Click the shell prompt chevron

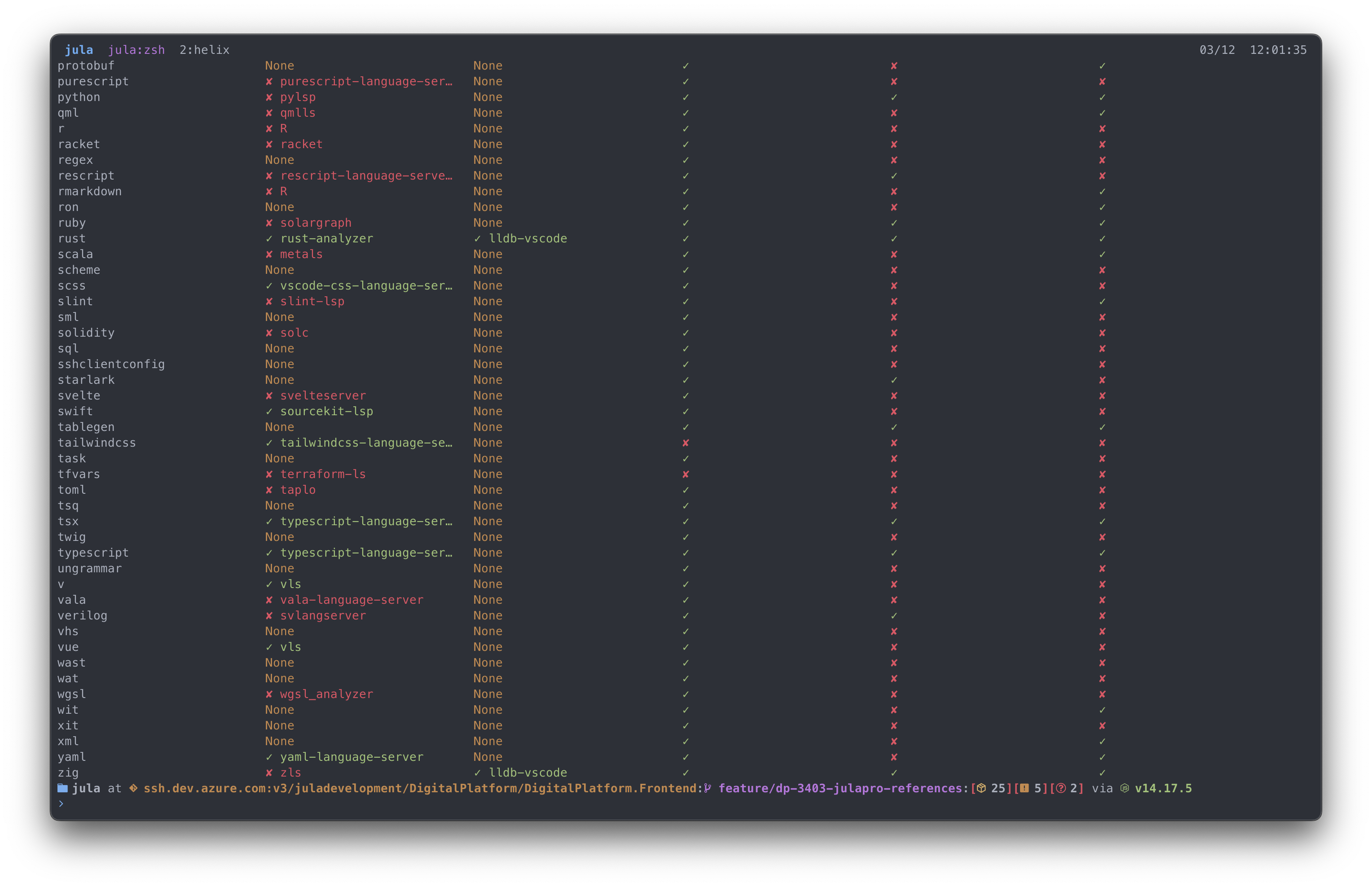click(61, 804)
